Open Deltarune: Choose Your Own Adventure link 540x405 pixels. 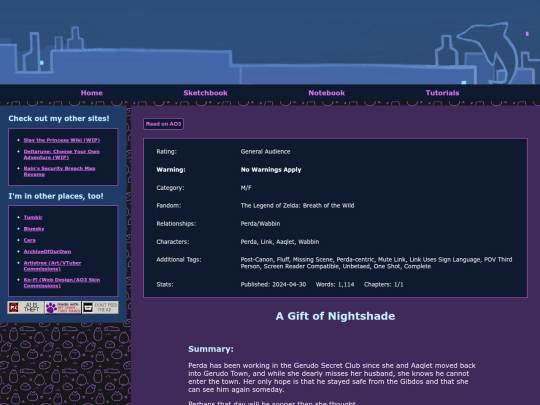(x=62, y=154)
